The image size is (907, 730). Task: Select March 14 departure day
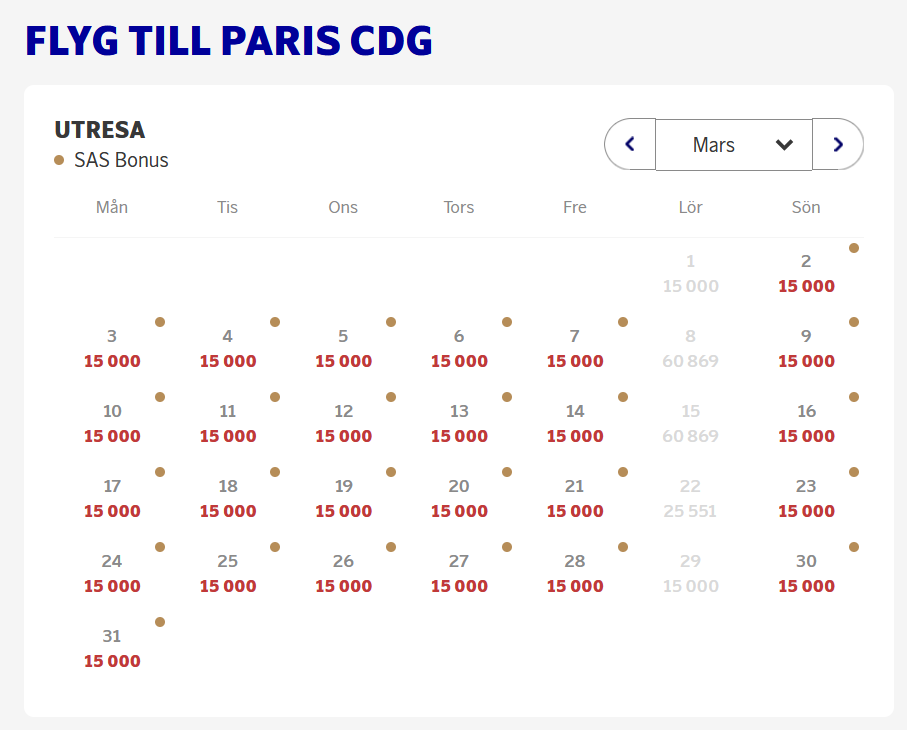point(575,424)
